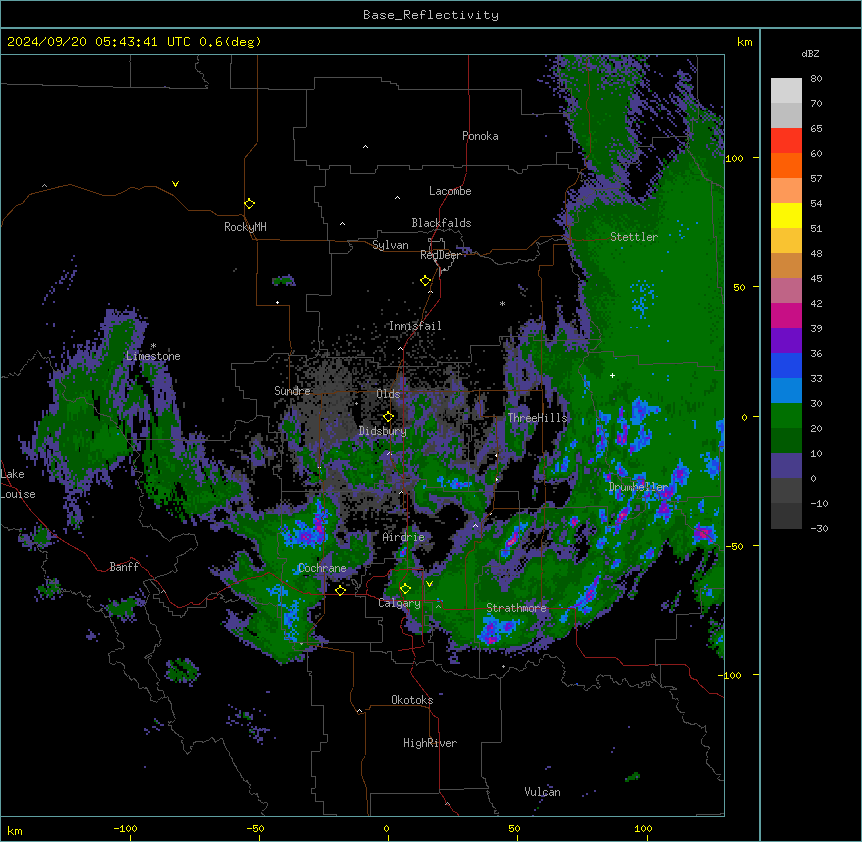Click the Innisfail label
This screenshot has height=842, width=862.
415,326
